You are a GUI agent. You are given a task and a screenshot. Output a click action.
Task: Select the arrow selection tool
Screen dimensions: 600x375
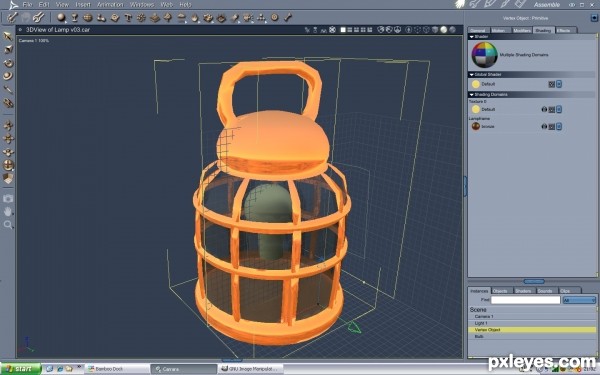click(x=8, y=36)
